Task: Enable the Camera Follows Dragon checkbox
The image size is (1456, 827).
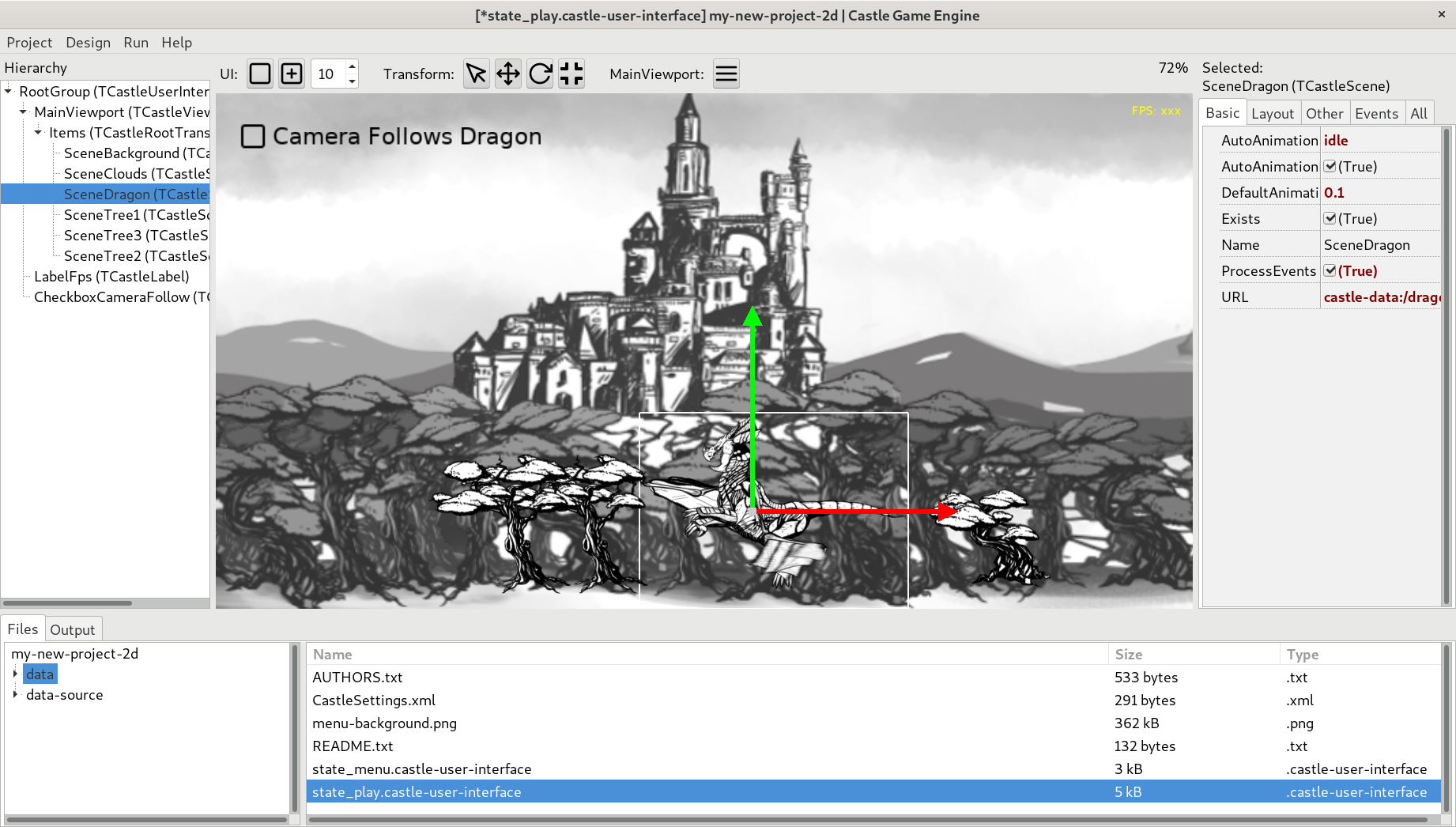Action: point(253,136)
